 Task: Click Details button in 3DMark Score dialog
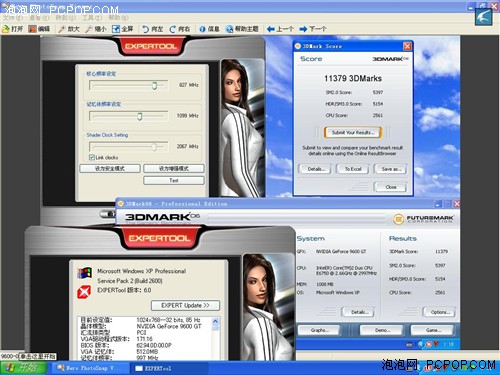coord(315,169)
